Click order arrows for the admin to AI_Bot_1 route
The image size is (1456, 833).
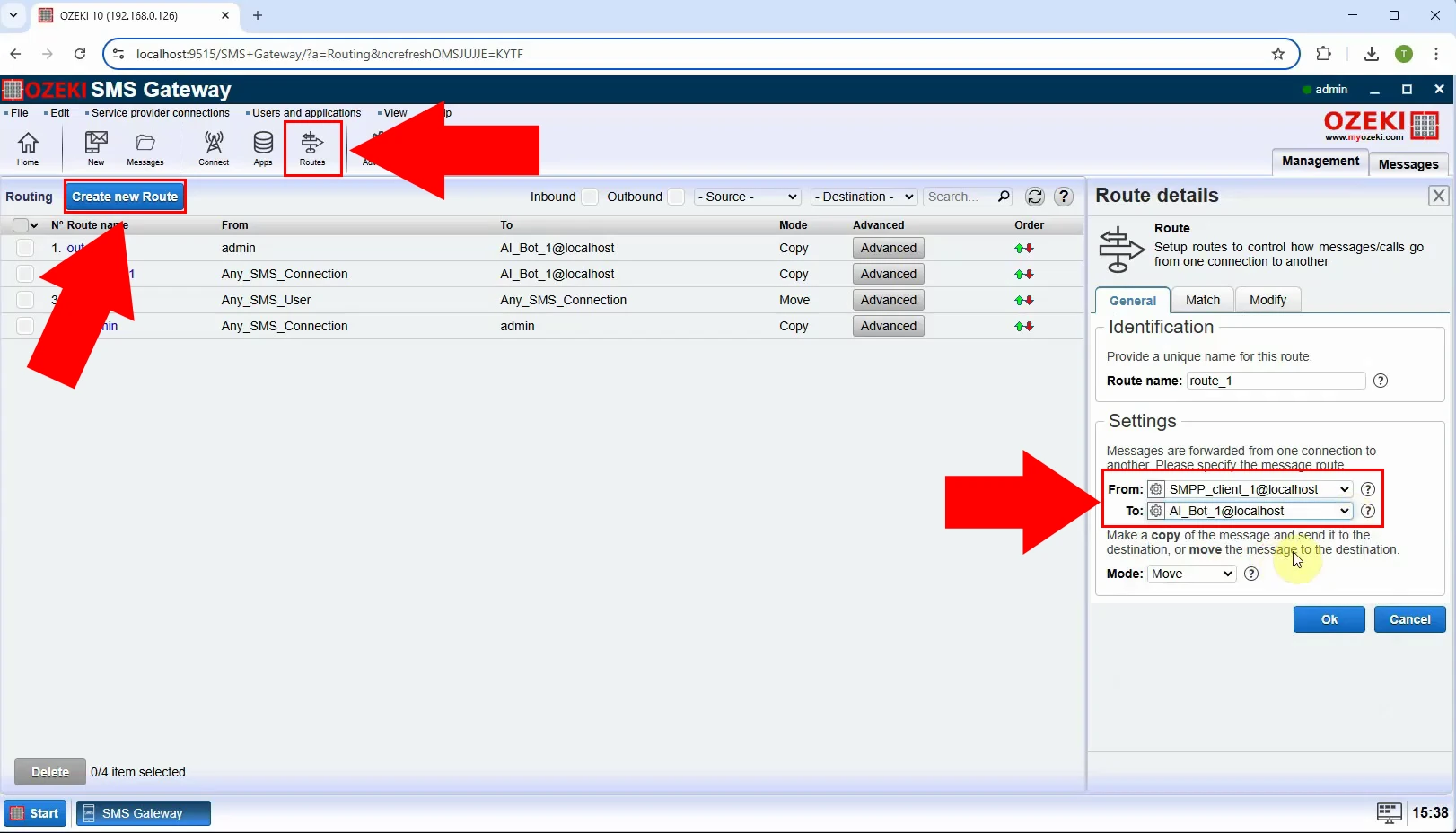click(1024, 248)
